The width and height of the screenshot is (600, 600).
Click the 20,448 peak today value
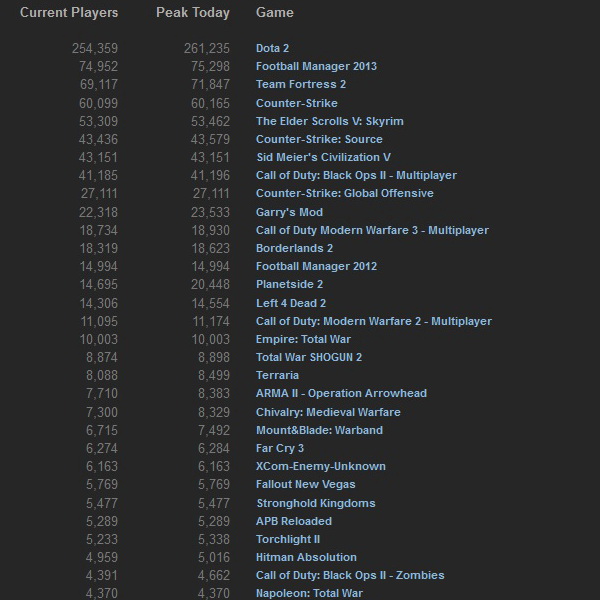pos(210,284)
